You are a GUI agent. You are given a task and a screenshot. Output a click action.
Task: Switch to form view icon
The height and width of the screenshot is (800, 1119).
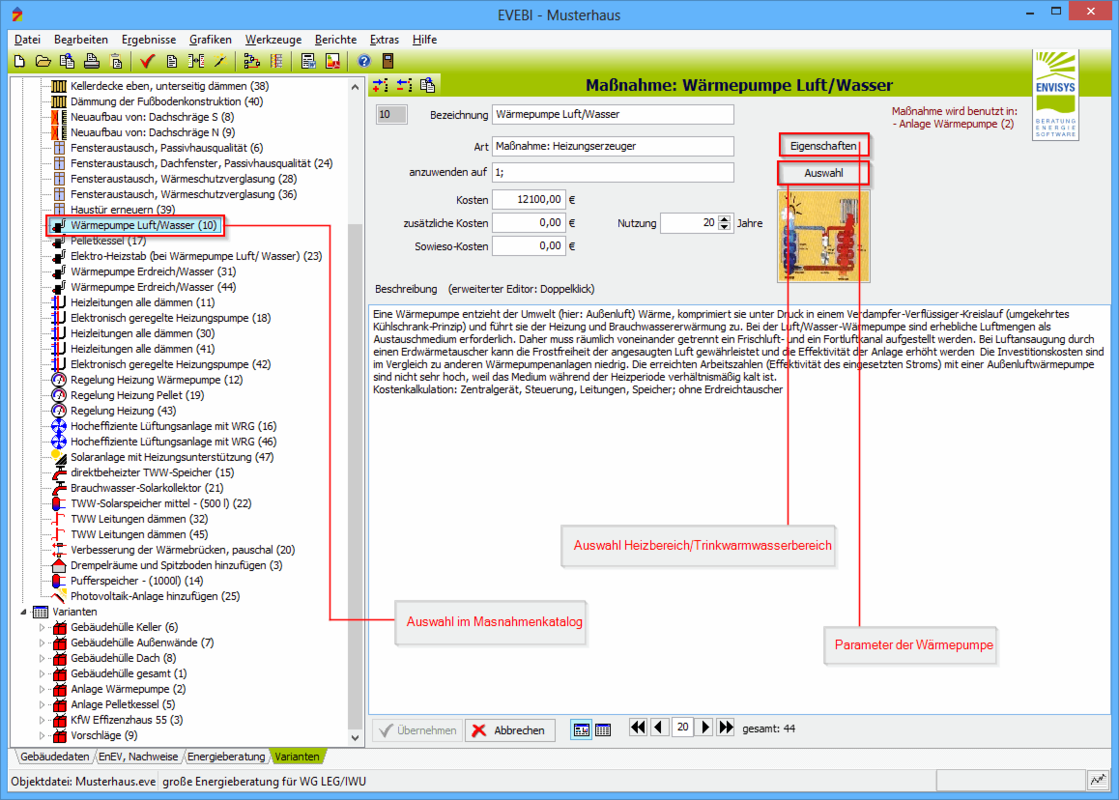pos(580,730)
